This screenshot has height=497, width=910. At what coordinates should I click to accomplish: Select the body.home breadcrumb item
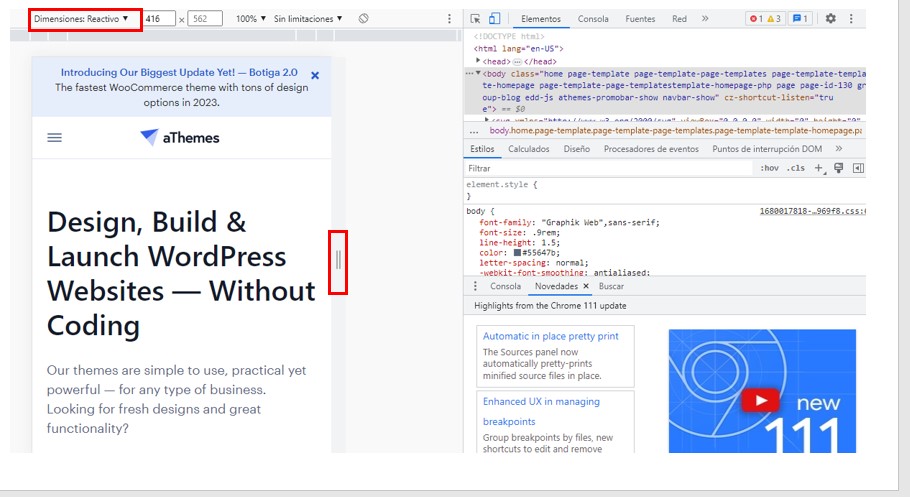click(676, 131)
